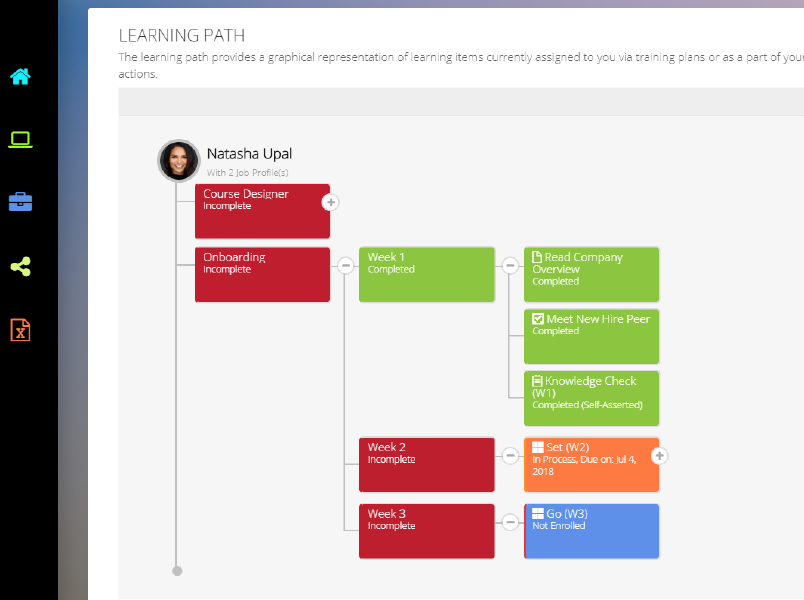This screenshot has width=804, height=600.
Task: Click the grid icon on Set (W2)
Action: (538, 447)
